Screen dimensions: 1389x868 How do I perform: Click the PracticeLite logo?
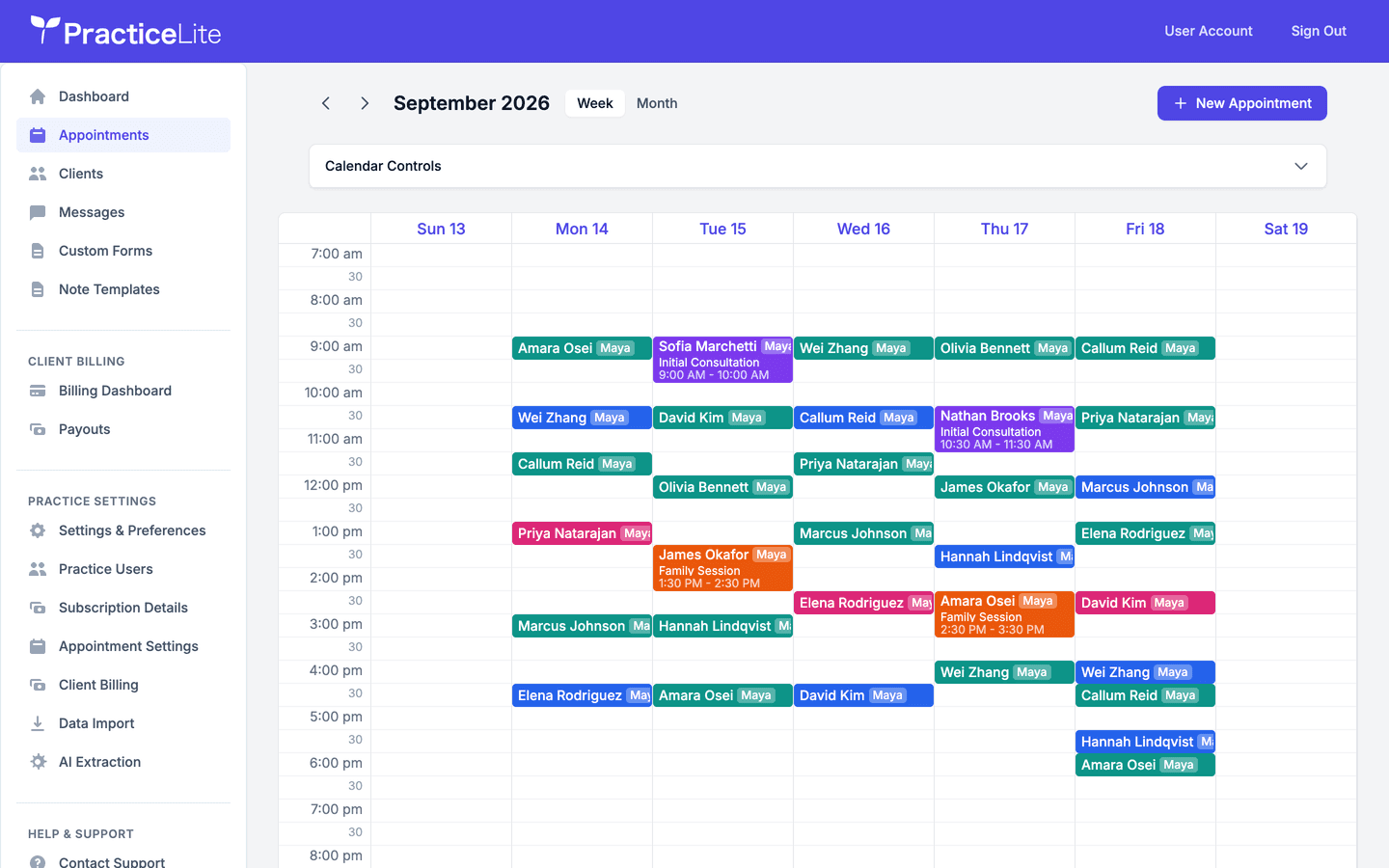125,32
